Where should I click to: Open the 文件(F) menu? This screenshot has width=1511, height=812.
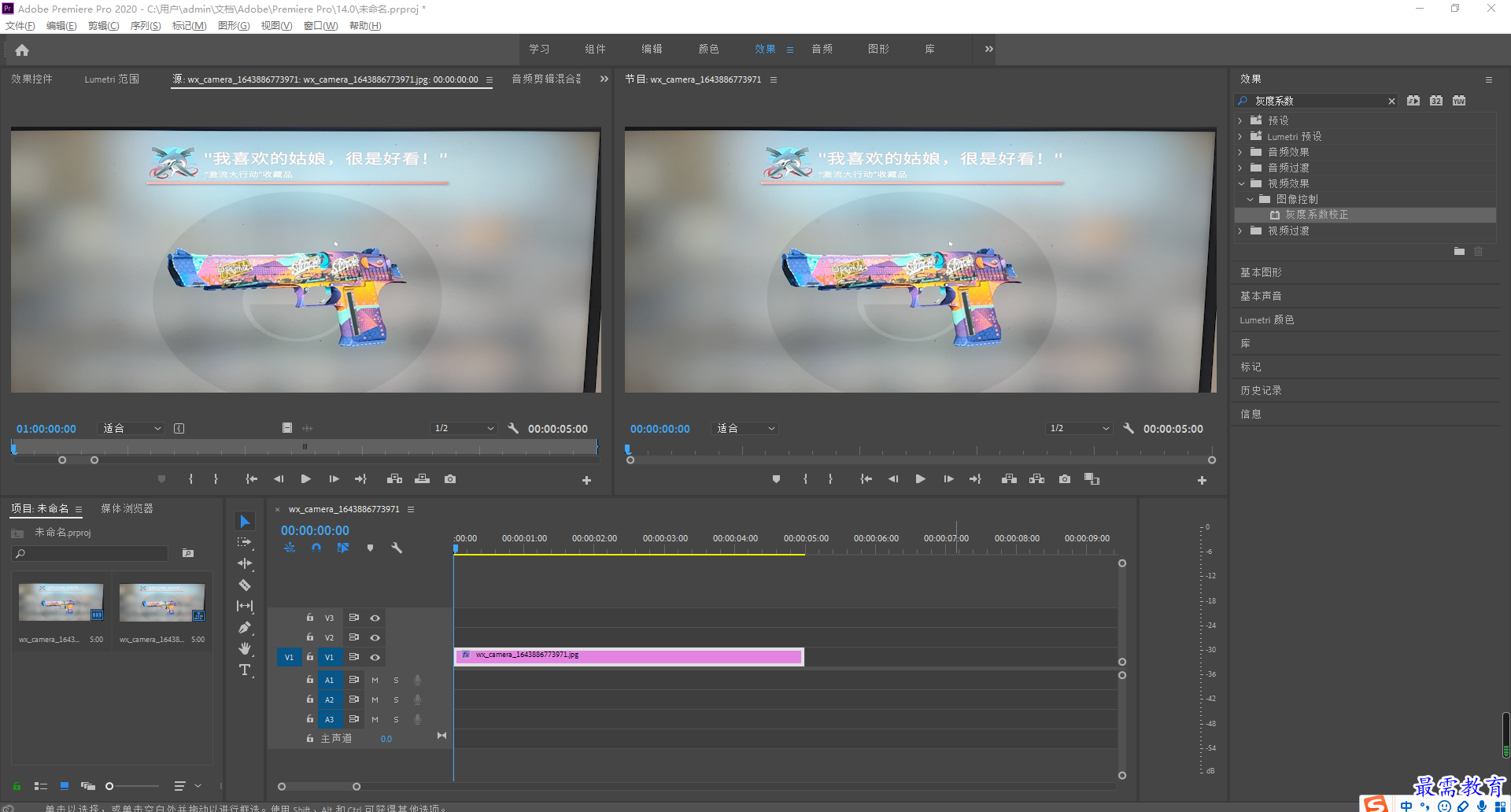[20, 26]
